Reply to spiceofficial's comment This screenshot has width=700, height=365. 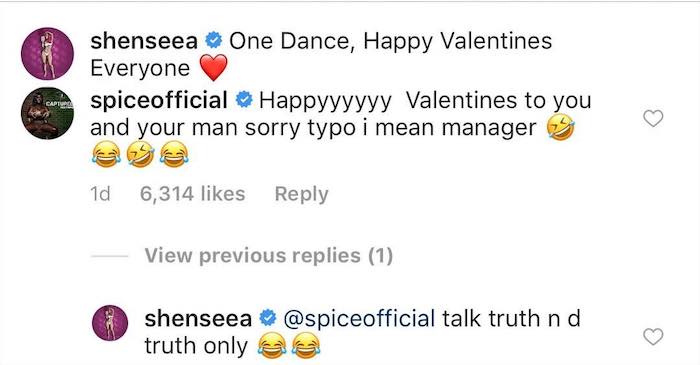[302, 194]
